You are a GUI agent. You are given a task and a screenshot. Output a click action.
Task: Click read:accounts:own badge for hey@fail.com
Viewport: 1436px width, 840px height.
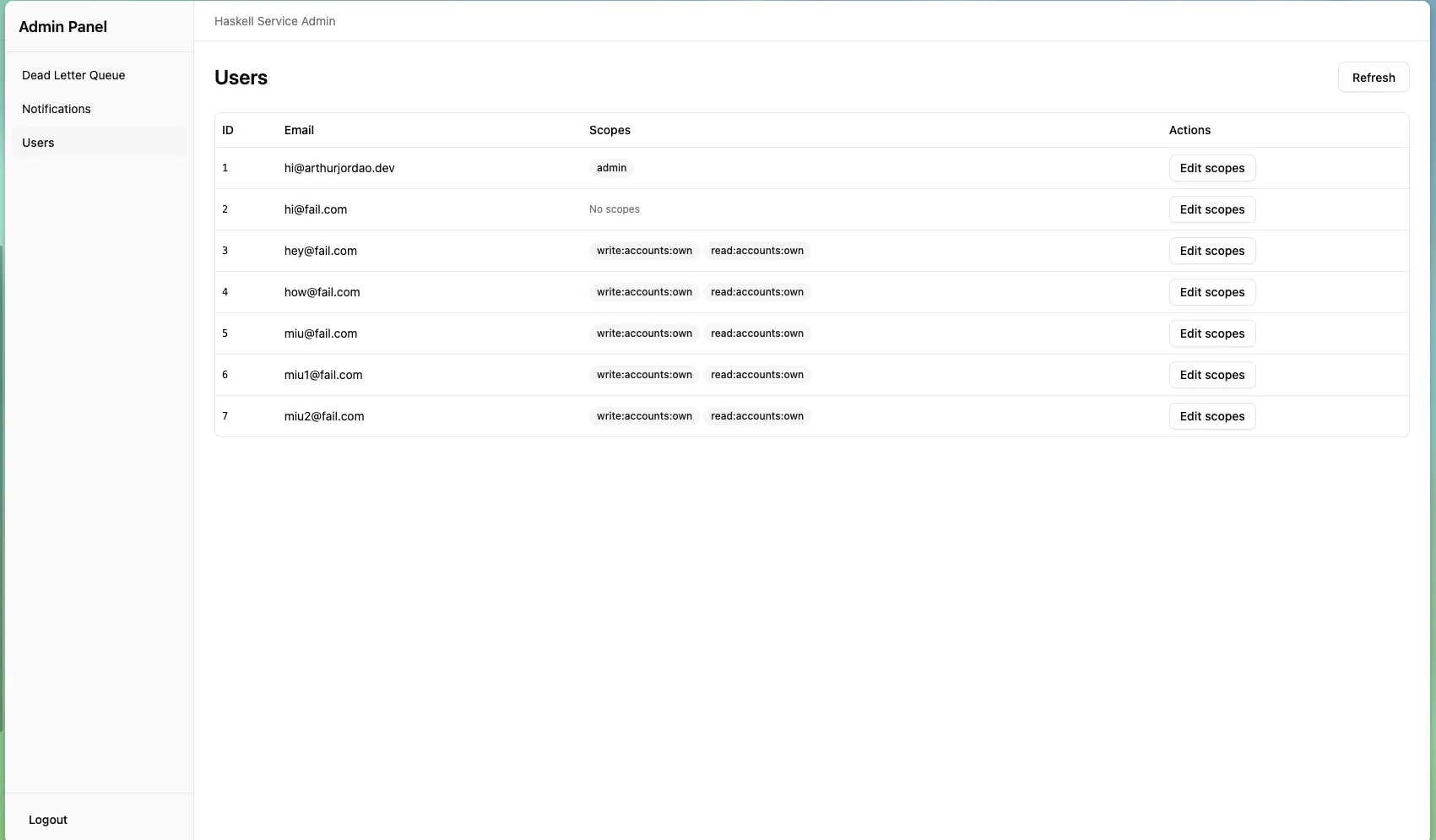pos(757,251)
